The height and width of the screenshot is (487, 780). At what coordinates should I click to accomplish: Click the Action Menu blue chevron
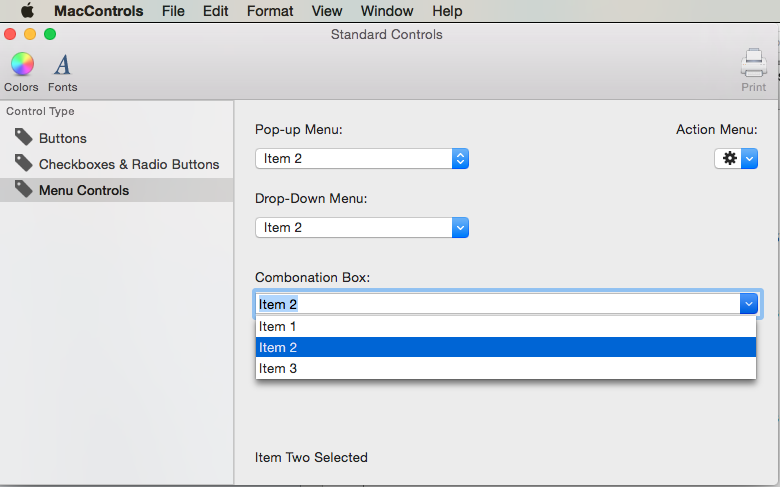pyautogui.click(x=750, y=159)
